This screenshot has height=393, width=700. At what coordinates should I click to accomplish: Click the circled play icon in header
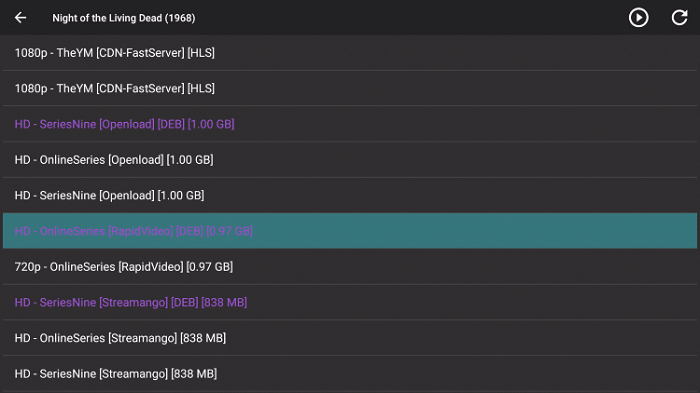[x=638, y=18]
